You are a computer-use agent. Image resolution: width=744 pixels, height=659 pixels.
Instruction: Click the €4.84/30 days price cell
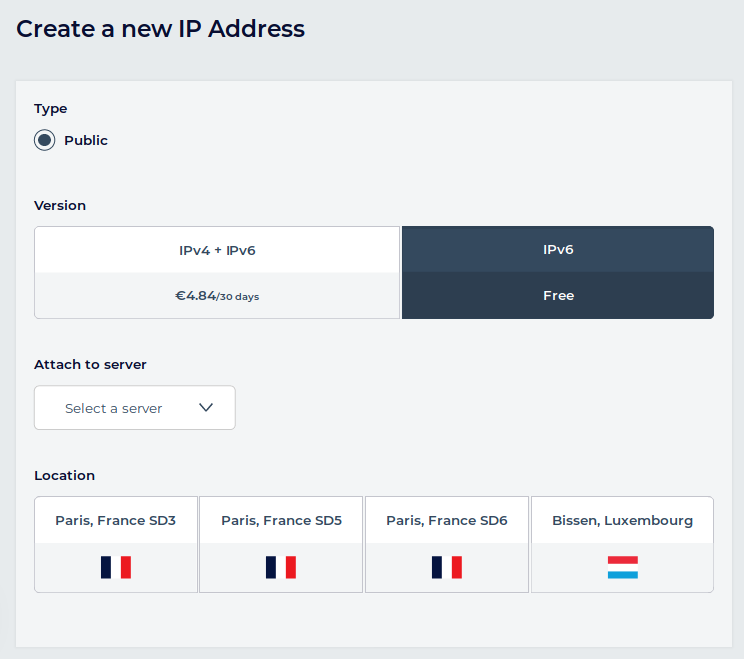pos(217,296)
